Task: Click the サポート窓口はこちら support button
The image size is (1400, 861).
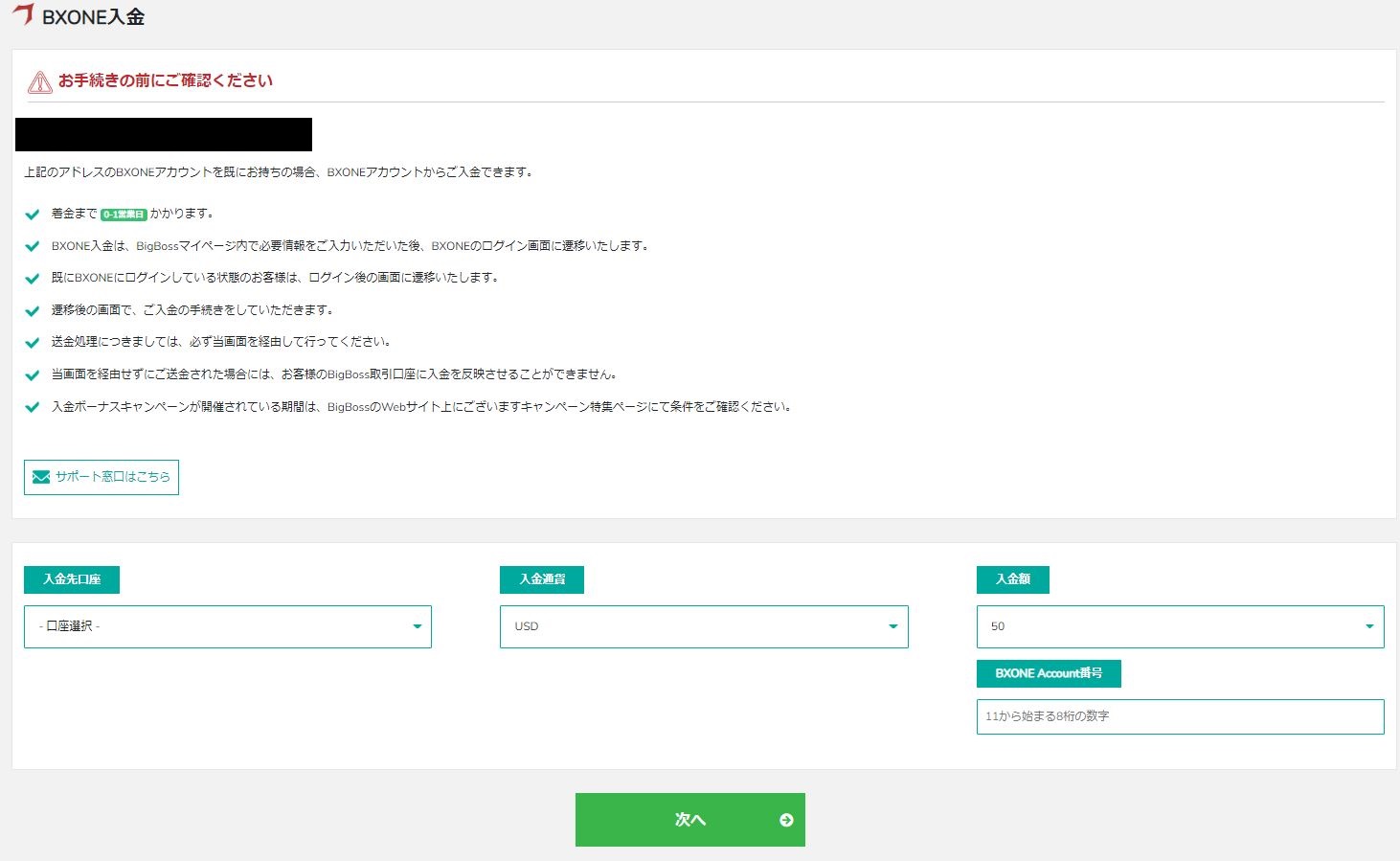Action: pyautogui.click(x=101, y=476)
